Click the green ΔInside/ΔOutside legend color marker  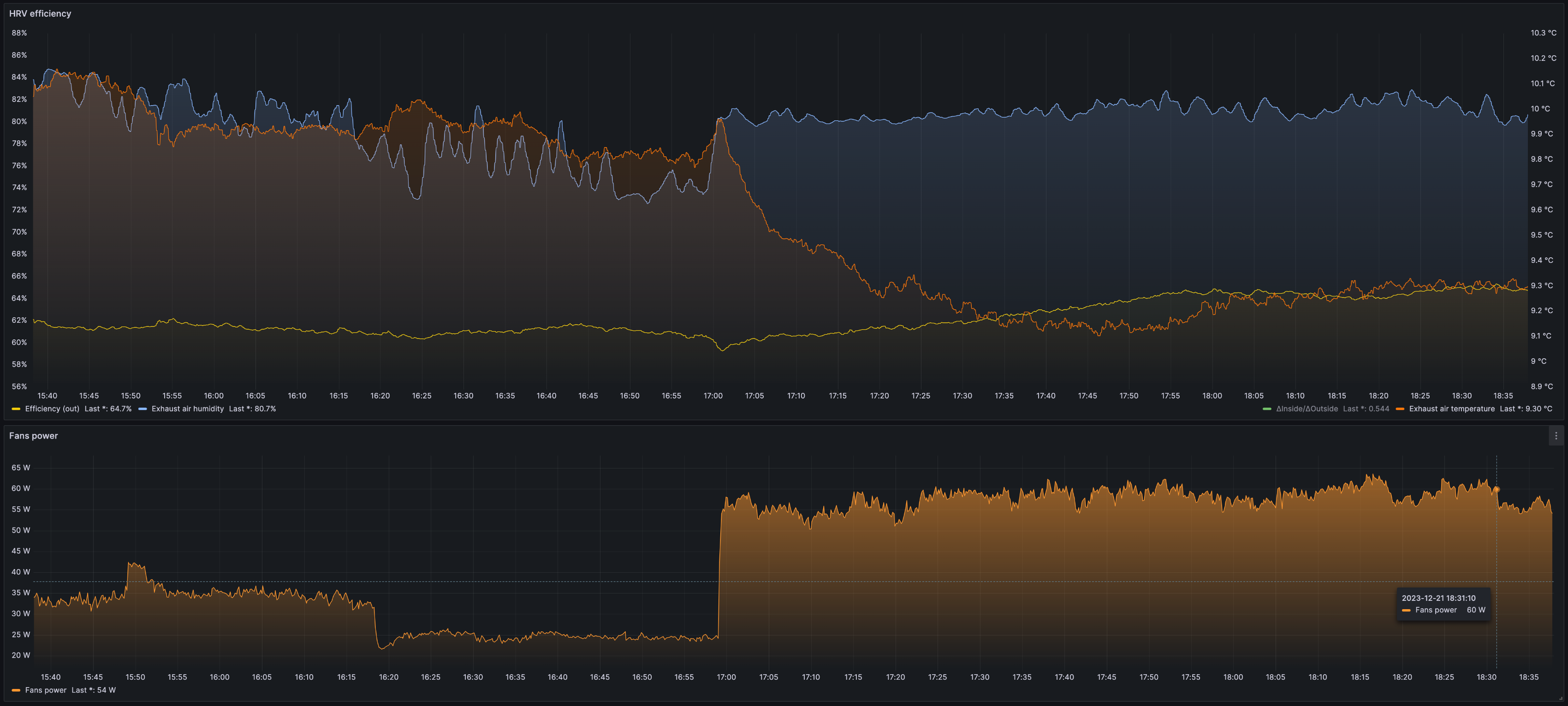tap(1267, 409)
